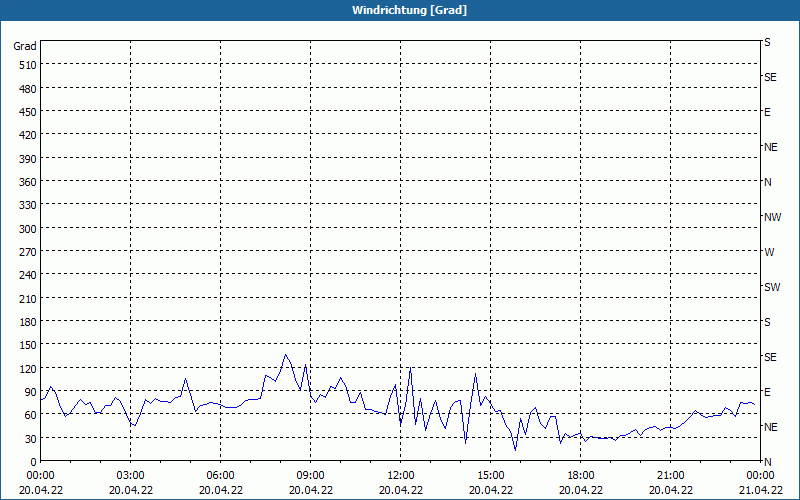Select the 180 tick on the left axis

pos(25,322)
